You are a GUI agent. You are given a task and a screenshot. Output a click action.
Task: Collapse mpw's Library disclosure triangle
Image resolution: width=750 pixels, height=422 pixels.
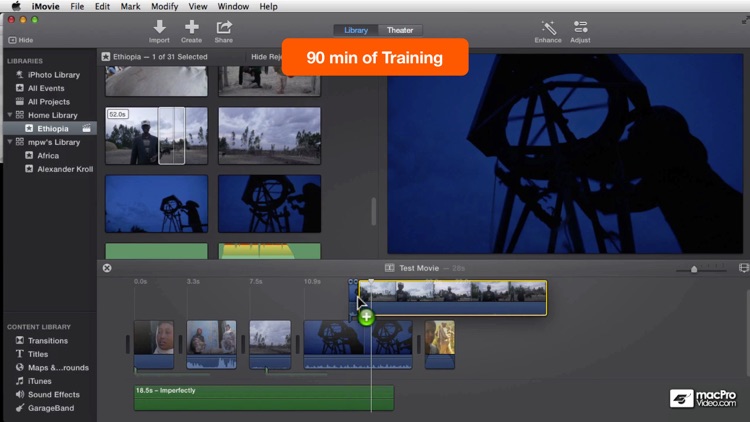[x=10, y=142]
